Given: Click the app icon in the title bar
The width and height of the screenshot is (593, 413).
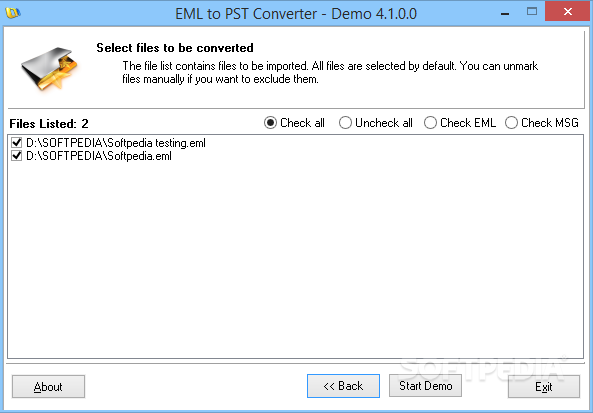Looking at the screenshot, I should [13, 12].
